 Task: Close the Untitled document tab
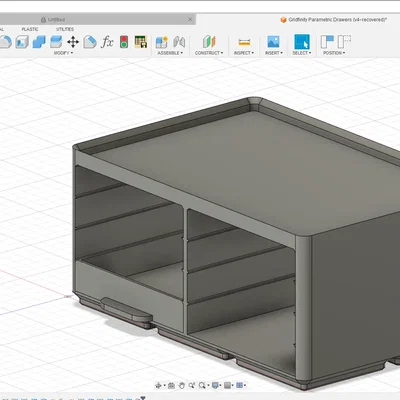(x=190, y=19)
